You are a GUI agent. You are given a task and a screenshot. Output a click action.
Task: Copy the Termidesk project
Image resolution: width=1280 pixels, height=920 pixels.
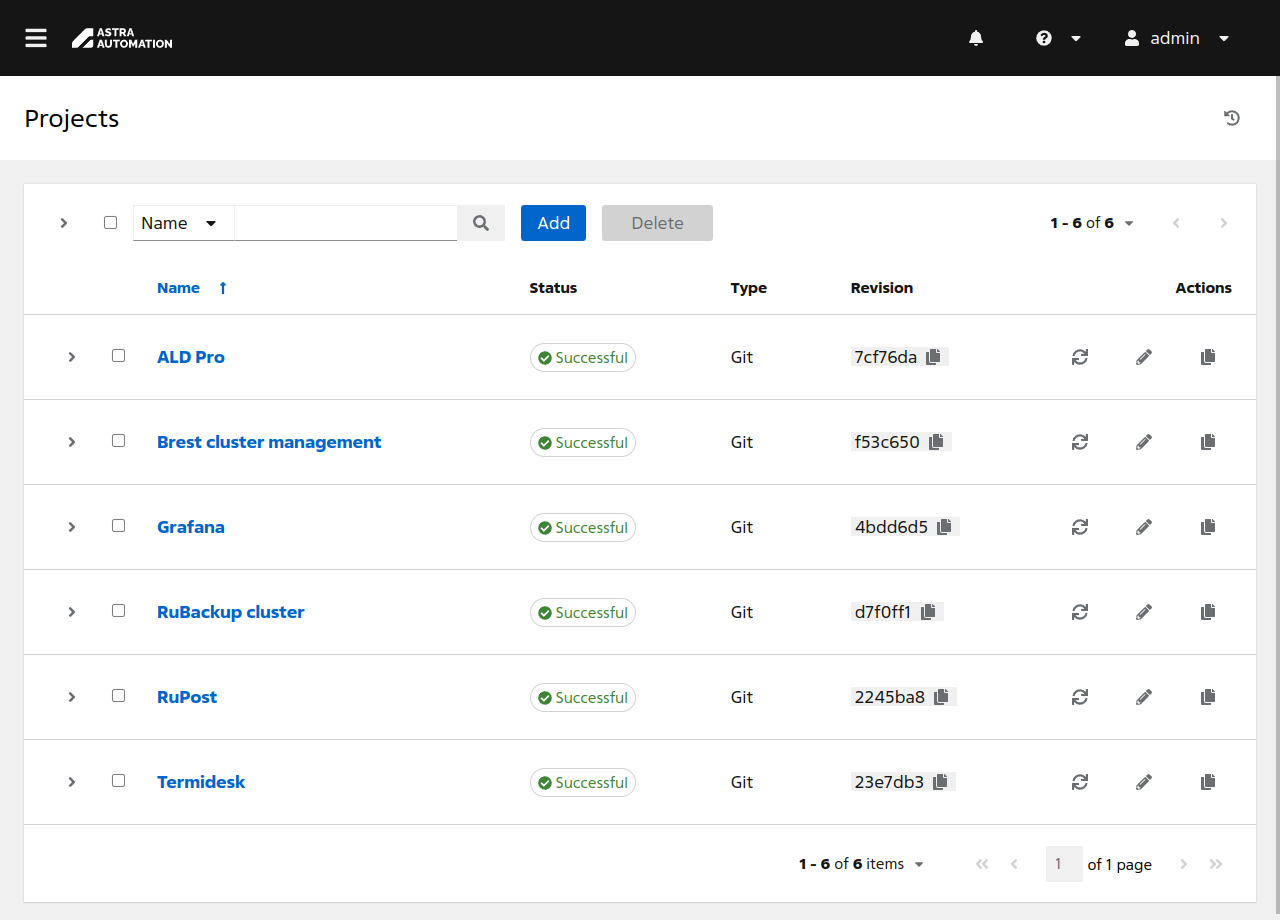pyautogui.click(x=1208, y=782)
